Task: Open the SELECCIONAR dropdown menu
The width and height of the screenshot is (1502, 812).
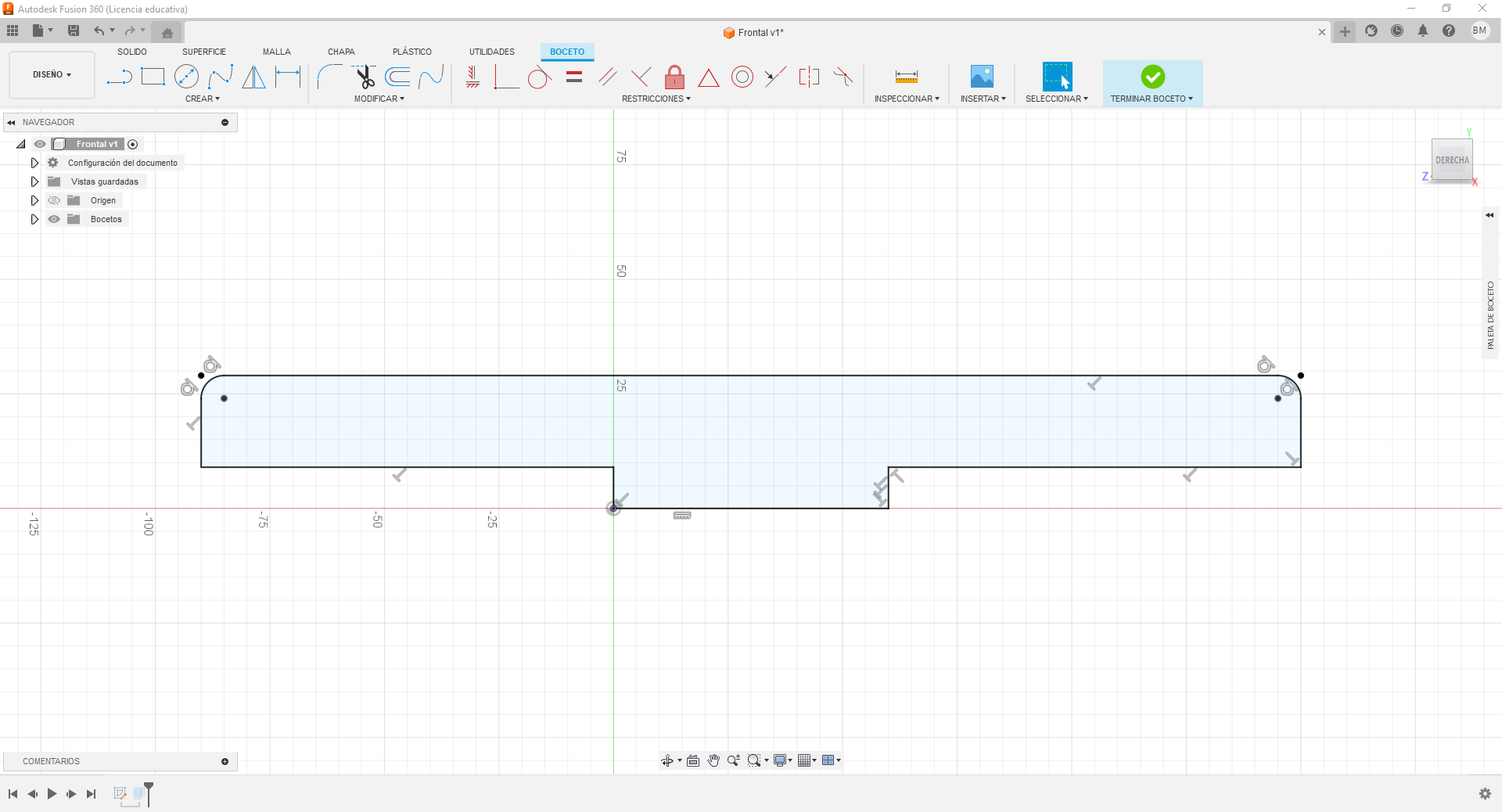Action: tap(1057, 99)
